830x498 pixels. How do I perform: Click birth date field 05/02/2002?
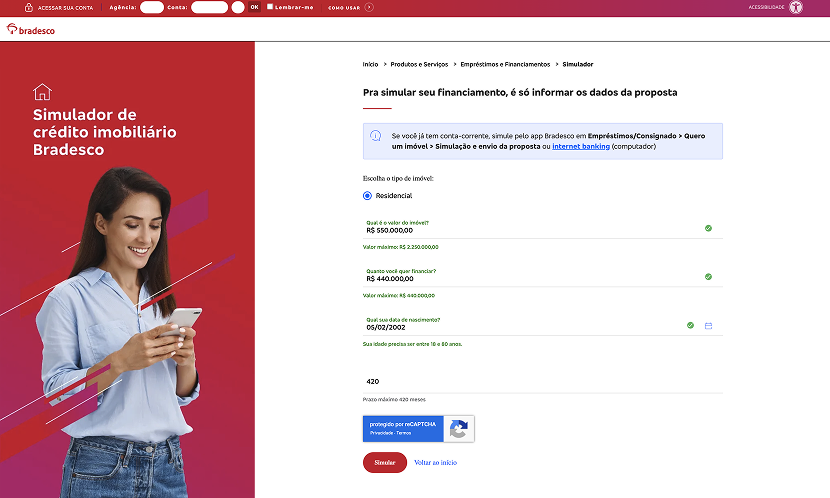pyautogui.click(x=543, y=325)
